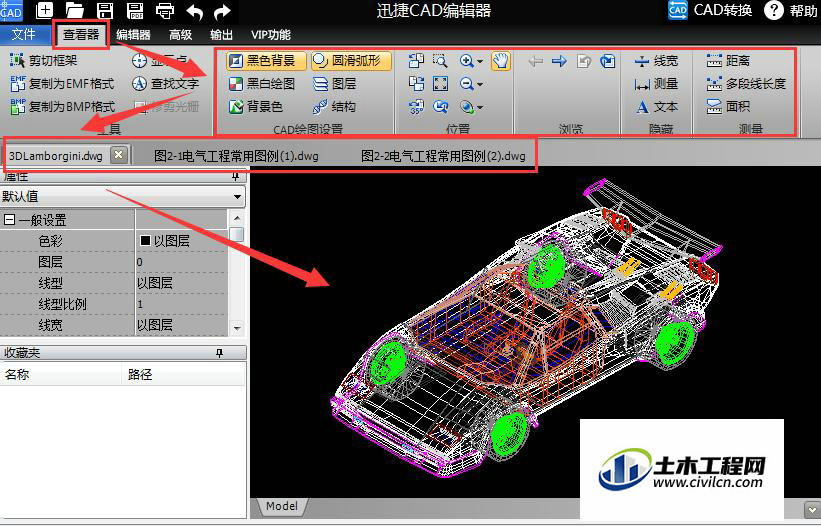Fit drawing to window icon

point(440,84)
